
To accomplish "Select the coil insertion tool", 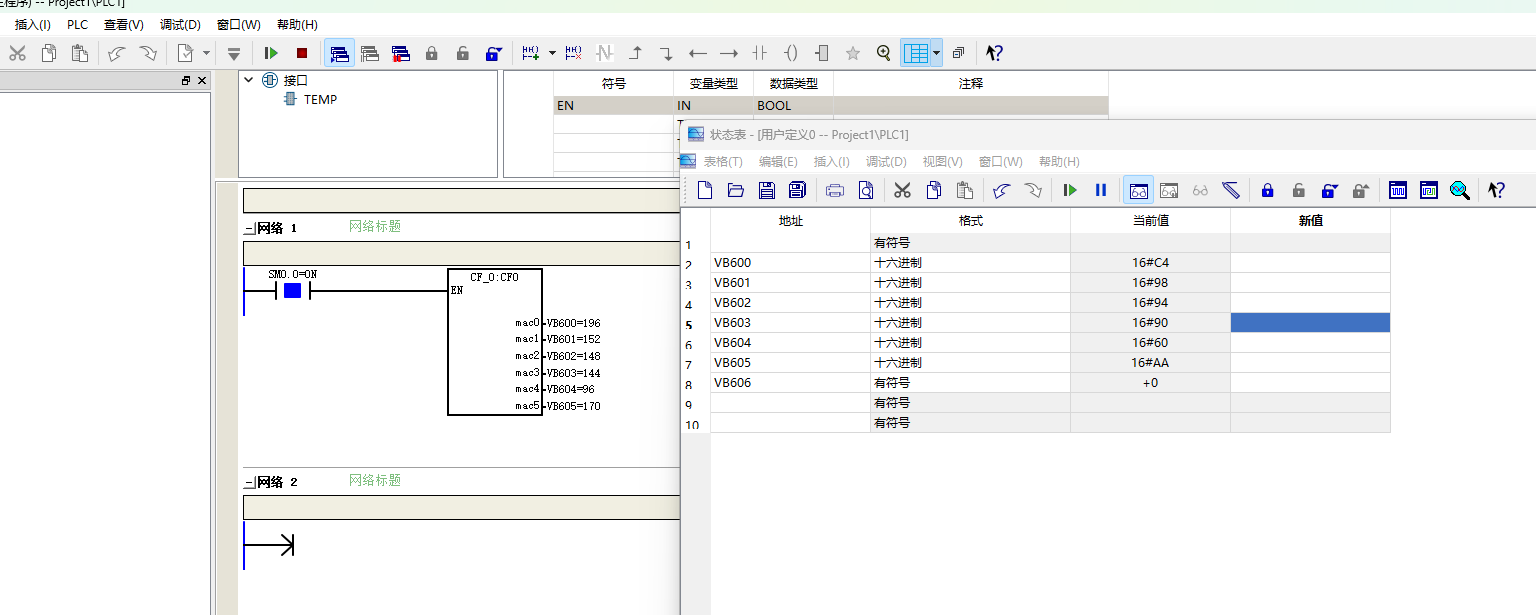I will click(791, 53).
